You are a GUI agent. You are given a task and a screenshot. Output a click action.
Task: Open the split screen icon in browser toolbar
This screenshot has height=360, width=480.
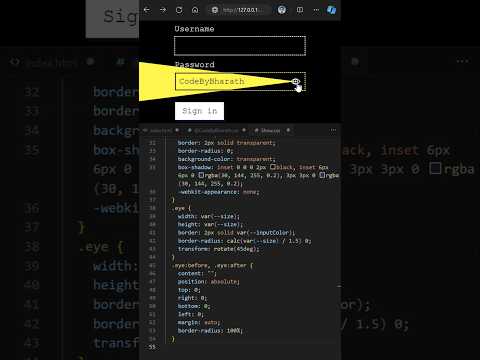click(300, 10)
